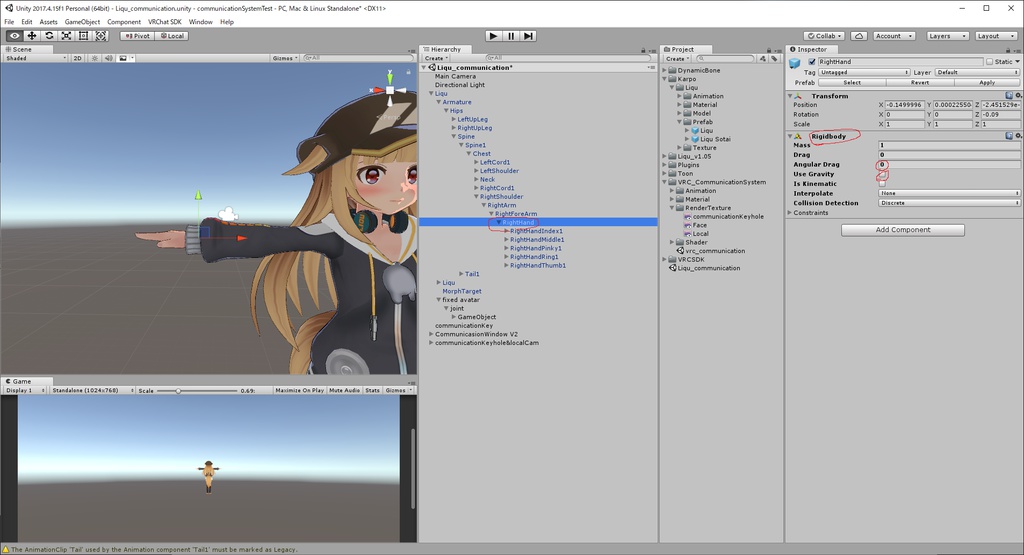Open the Layout dropdown
The height and width of the screenshot is (555, 1024).
point(995,36)
